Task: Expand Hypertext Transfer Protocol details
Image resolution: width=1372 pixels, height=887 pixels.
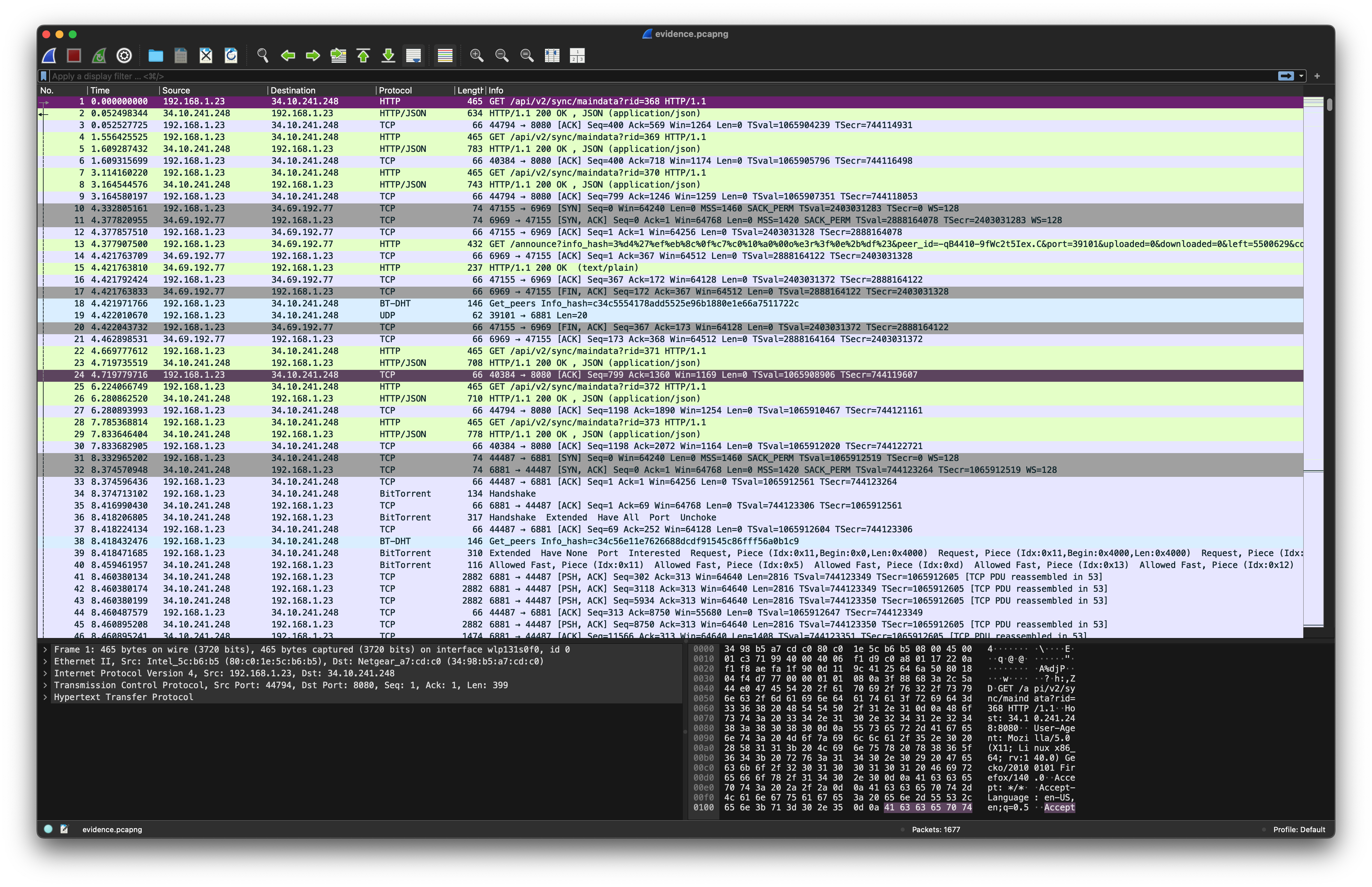Action: pyautogui.click(x=46, y=697)
